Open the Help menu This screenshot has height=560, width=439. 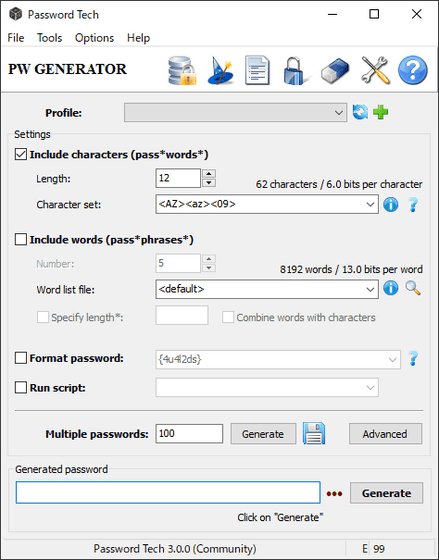[138, 38]
